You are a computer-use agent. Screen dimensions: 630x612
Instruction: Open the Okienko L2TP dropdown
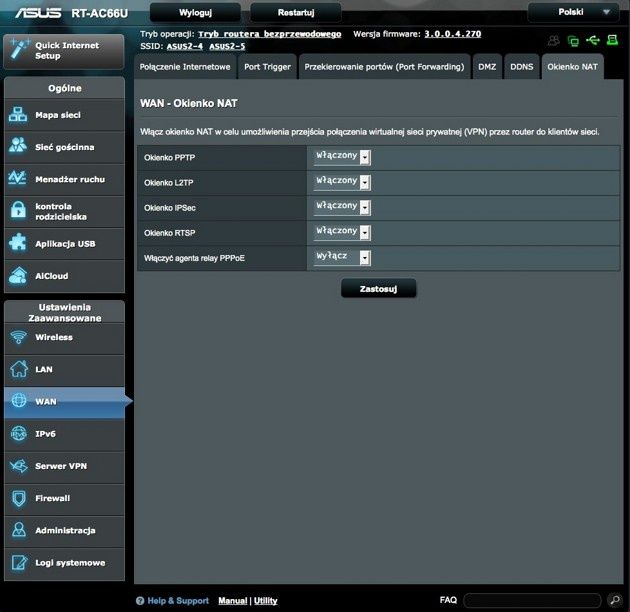(342, 182)
